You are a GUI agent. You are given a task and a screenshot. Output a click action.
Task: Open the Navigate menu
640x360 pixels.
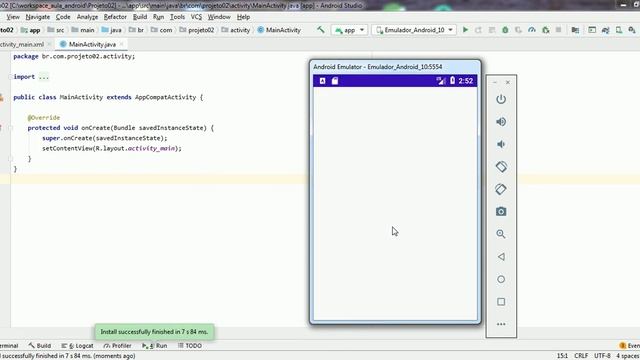click(38, 17)
